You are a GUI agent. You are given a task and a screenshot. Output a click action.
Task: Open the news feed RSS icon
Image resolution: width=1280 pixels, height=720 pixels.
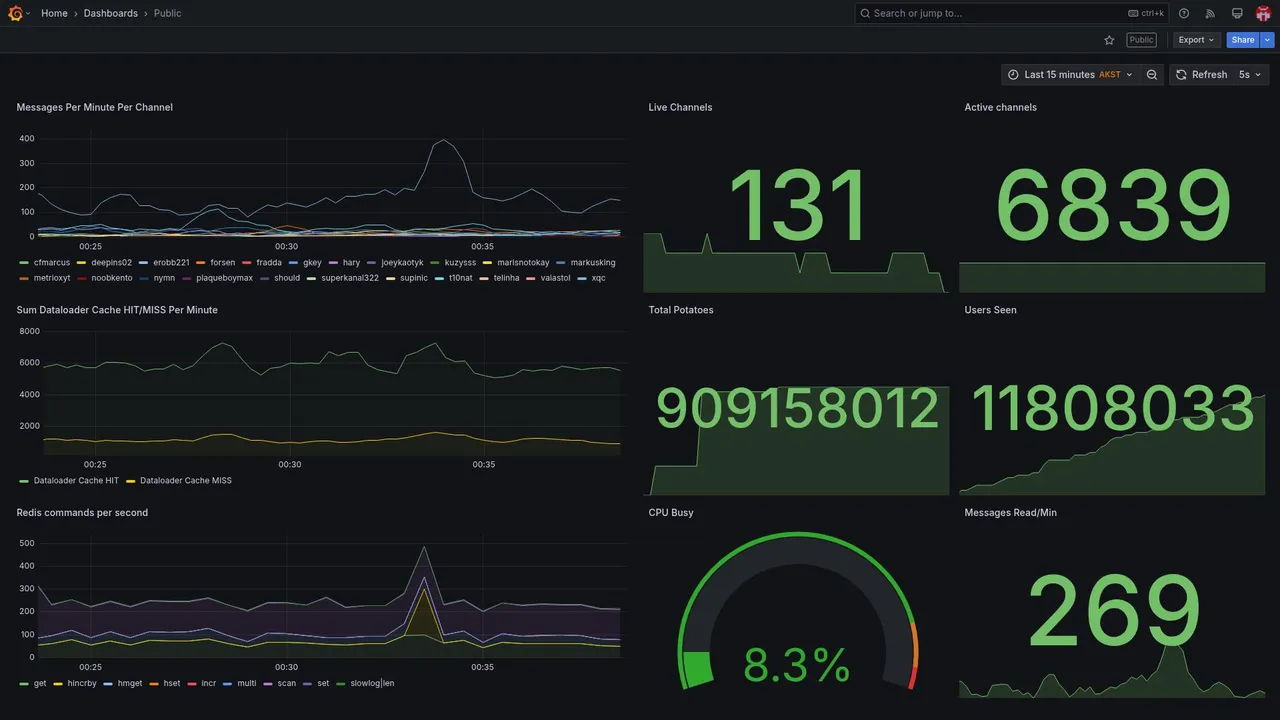click(x=1210, y=13)
